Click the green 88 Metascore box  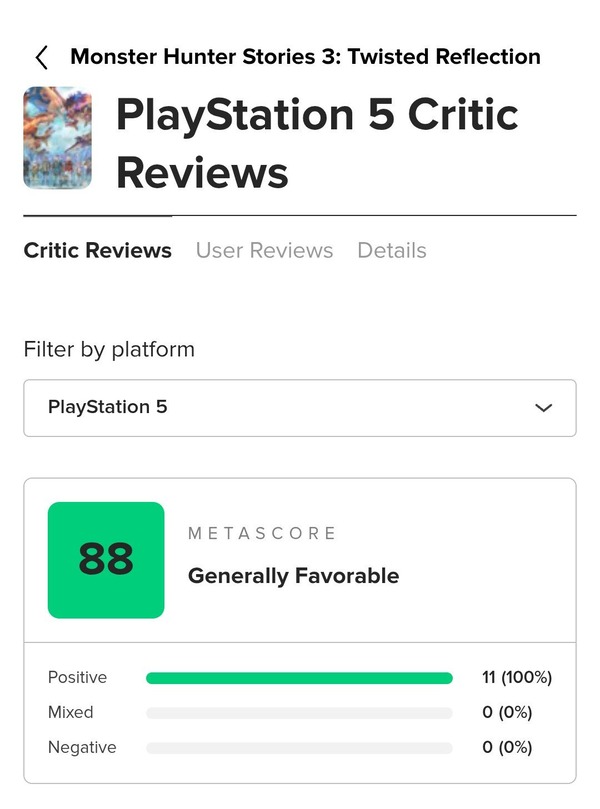point(106,560)
